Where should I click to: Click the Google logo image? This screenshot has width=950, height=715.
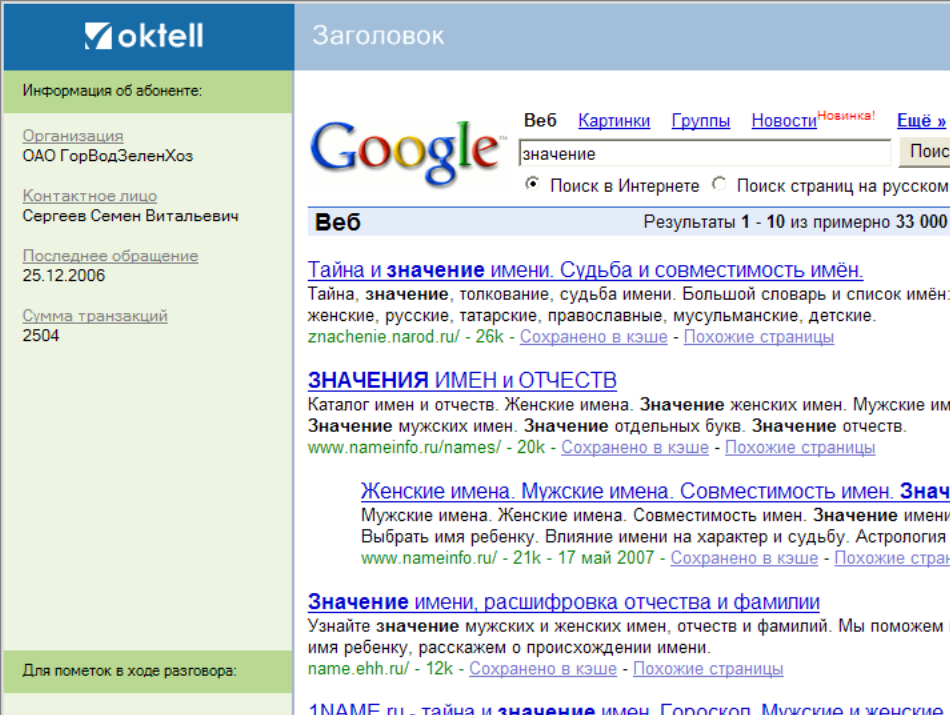pos(406,154)
